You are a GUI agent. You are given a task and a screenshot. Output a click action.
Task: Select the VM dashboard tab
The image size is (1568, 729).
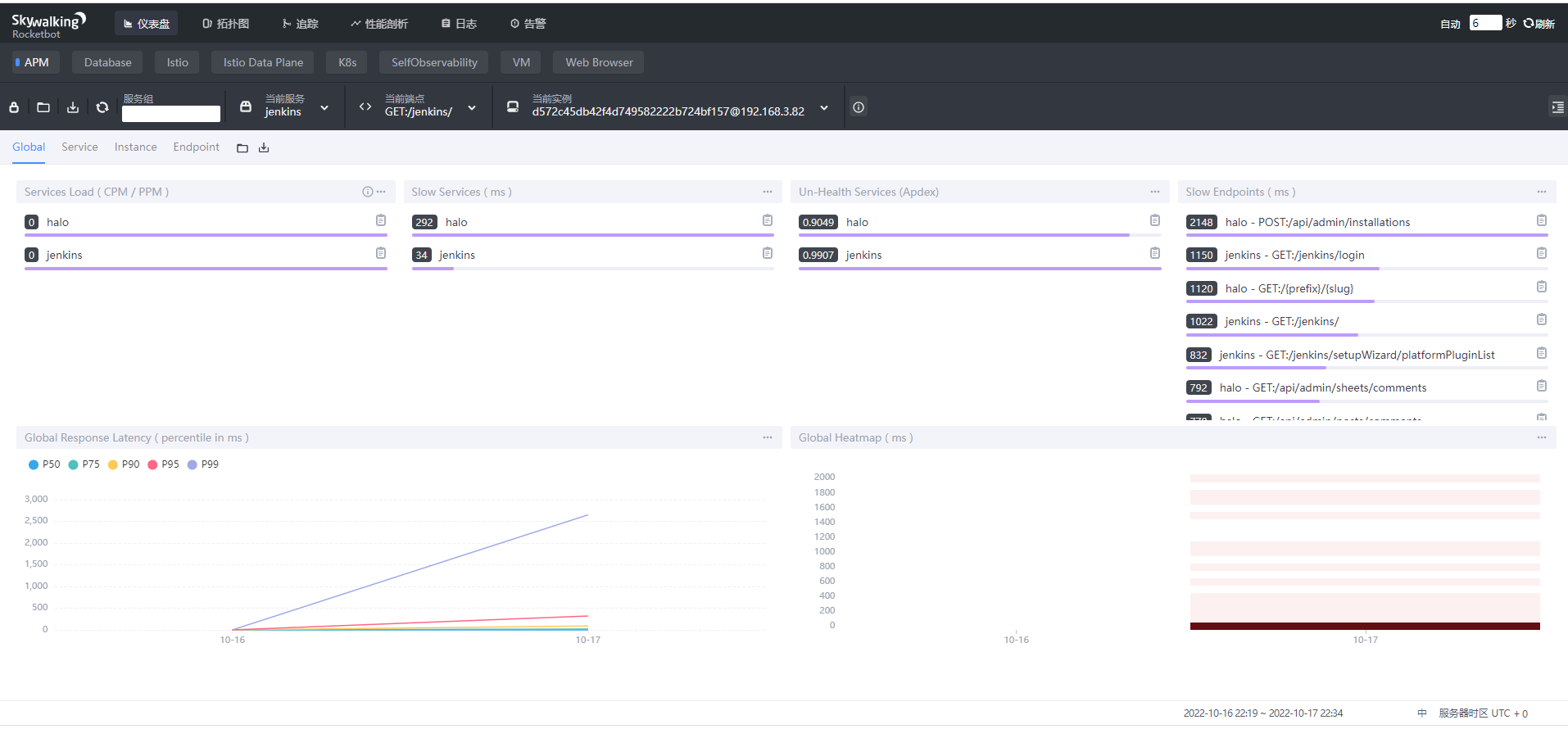[521, 62]
